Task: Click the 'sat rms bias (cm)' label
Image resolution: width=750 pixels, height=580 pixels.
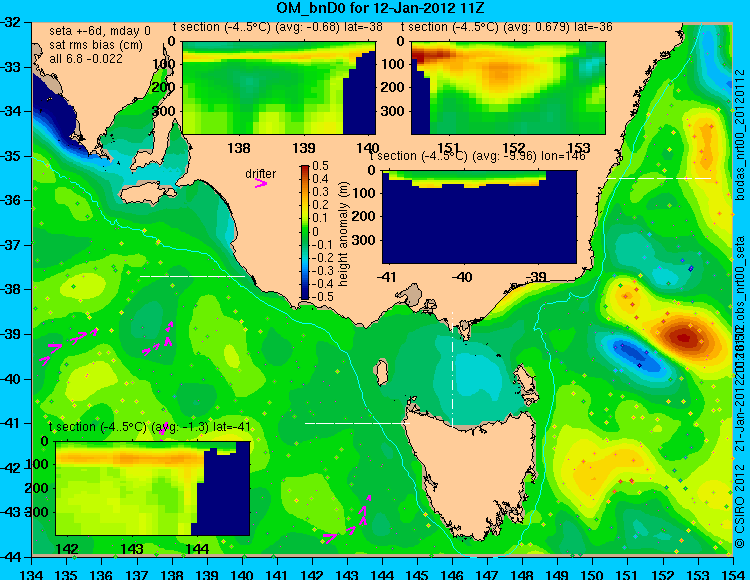Action: pyautogui.click(x=96, y=45)
